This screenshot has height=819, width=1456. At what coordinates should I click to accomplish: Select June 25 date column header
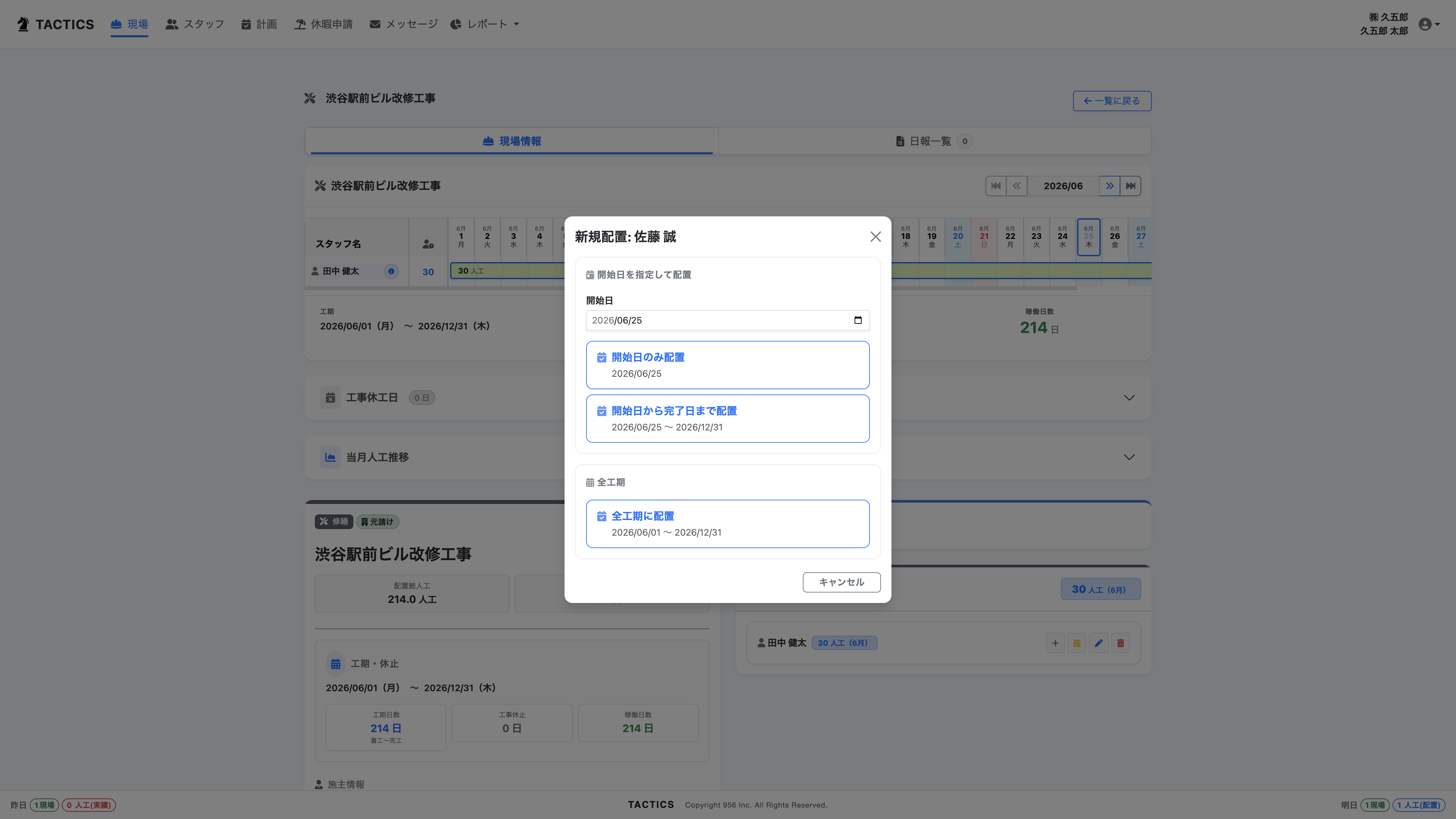tap(1088, 237)
